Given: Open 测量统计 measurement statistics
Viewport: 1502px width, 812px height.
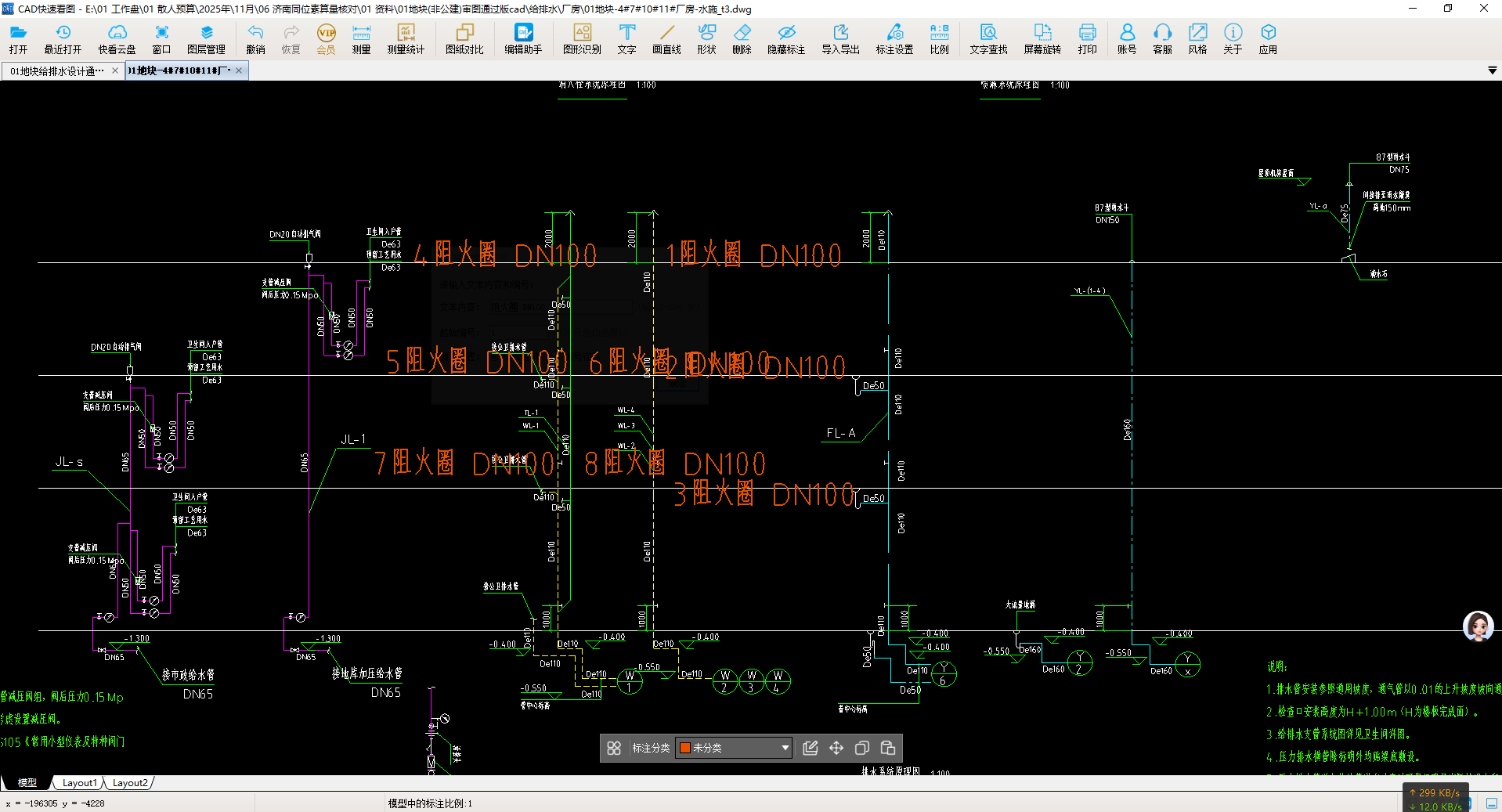Looking at the screenshot, I should (406, 38).
